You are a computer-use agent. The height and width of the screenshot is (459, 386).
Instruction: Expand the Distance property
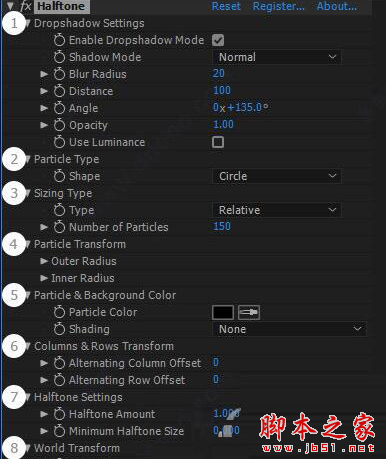tap(44, 91)
